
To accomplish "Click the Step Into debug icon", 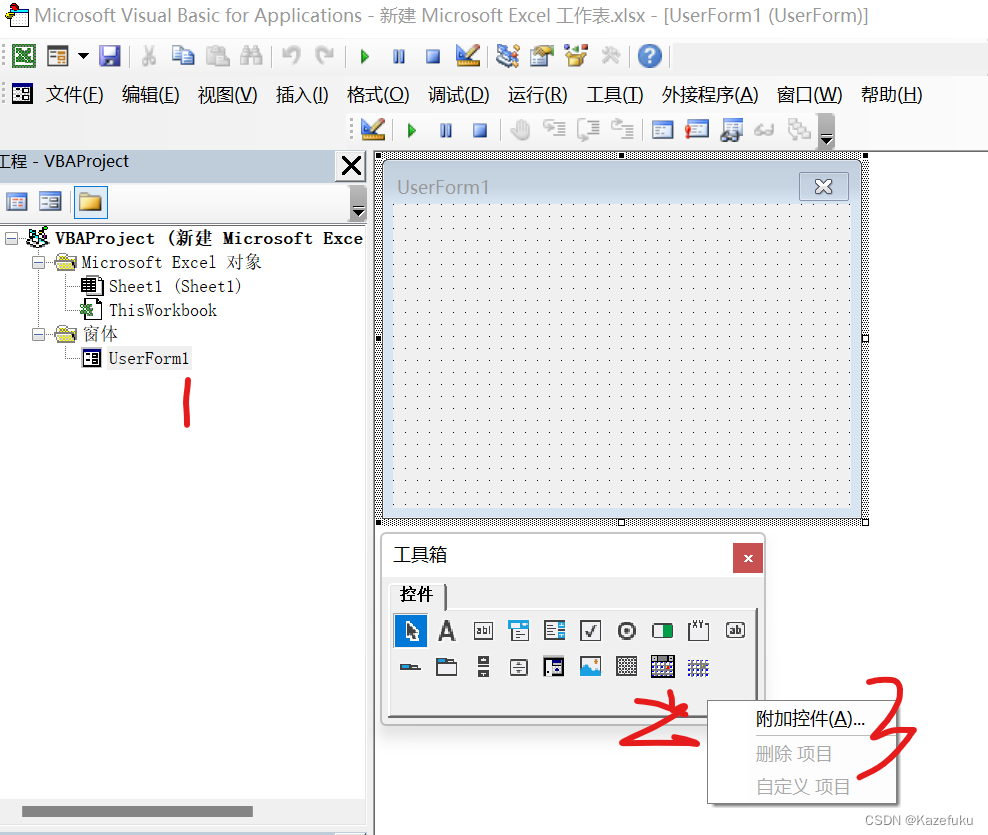I will (x=554, y=130).
